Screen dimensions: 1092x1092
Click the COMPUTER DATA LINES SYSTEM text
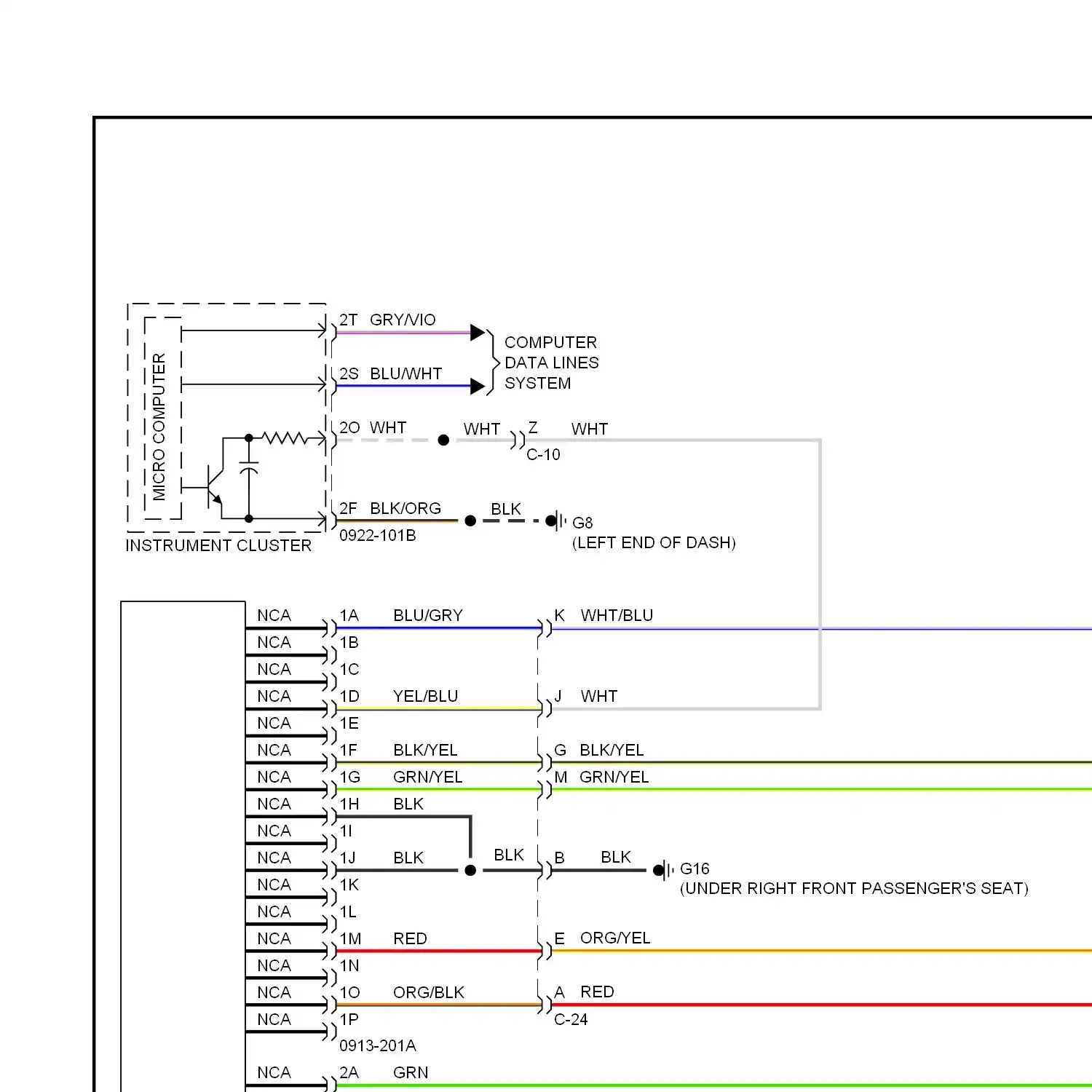pos(551,363)
